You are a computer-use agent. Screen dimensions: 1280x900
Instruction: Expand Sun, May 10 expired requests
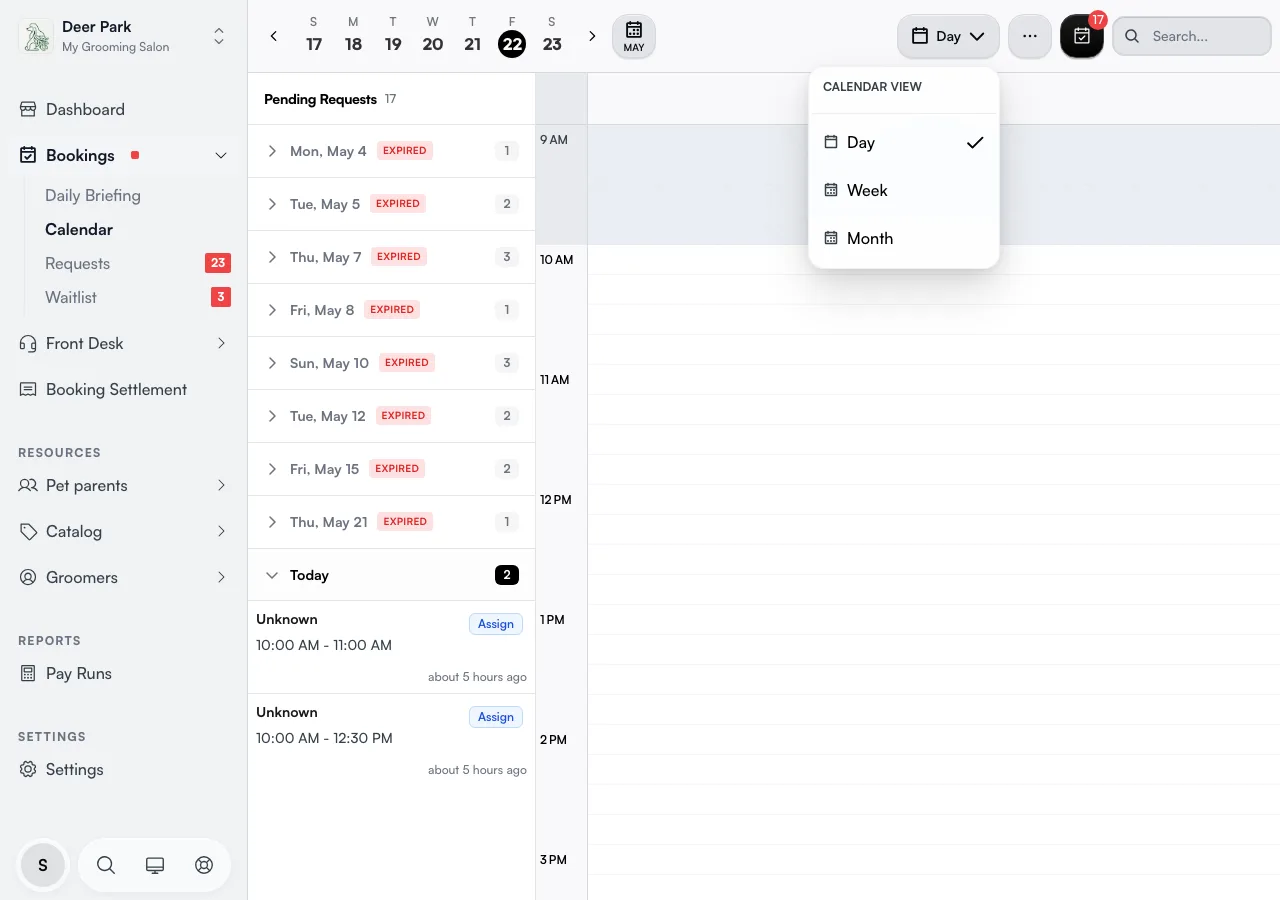pyautogui.click(x=391, y=363)
